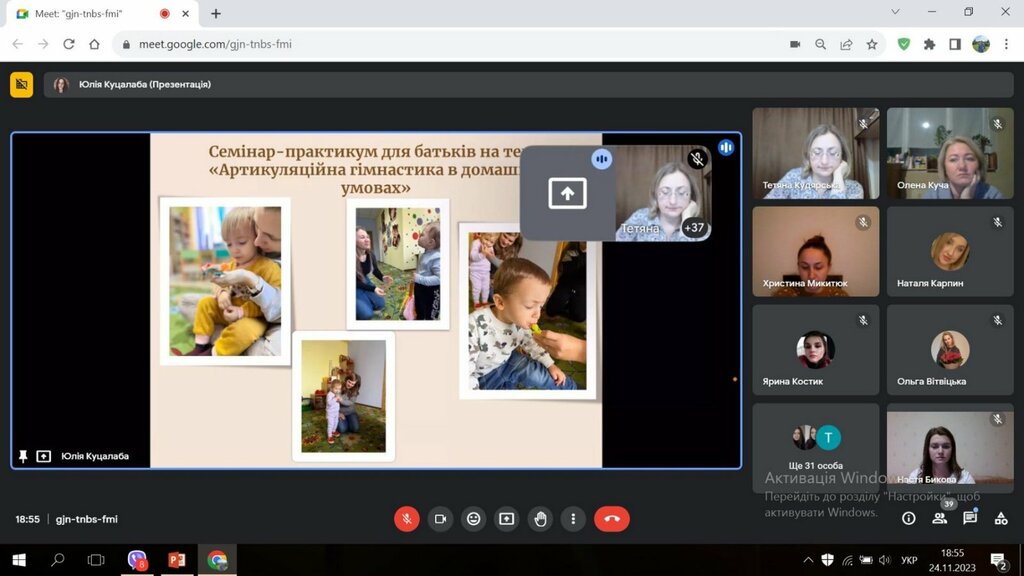Image resolution: width=1024 pixels, height=576 pixels.
Task: Toggle the camera on or off
Action: pyautogui.click(x=439, y=519)
